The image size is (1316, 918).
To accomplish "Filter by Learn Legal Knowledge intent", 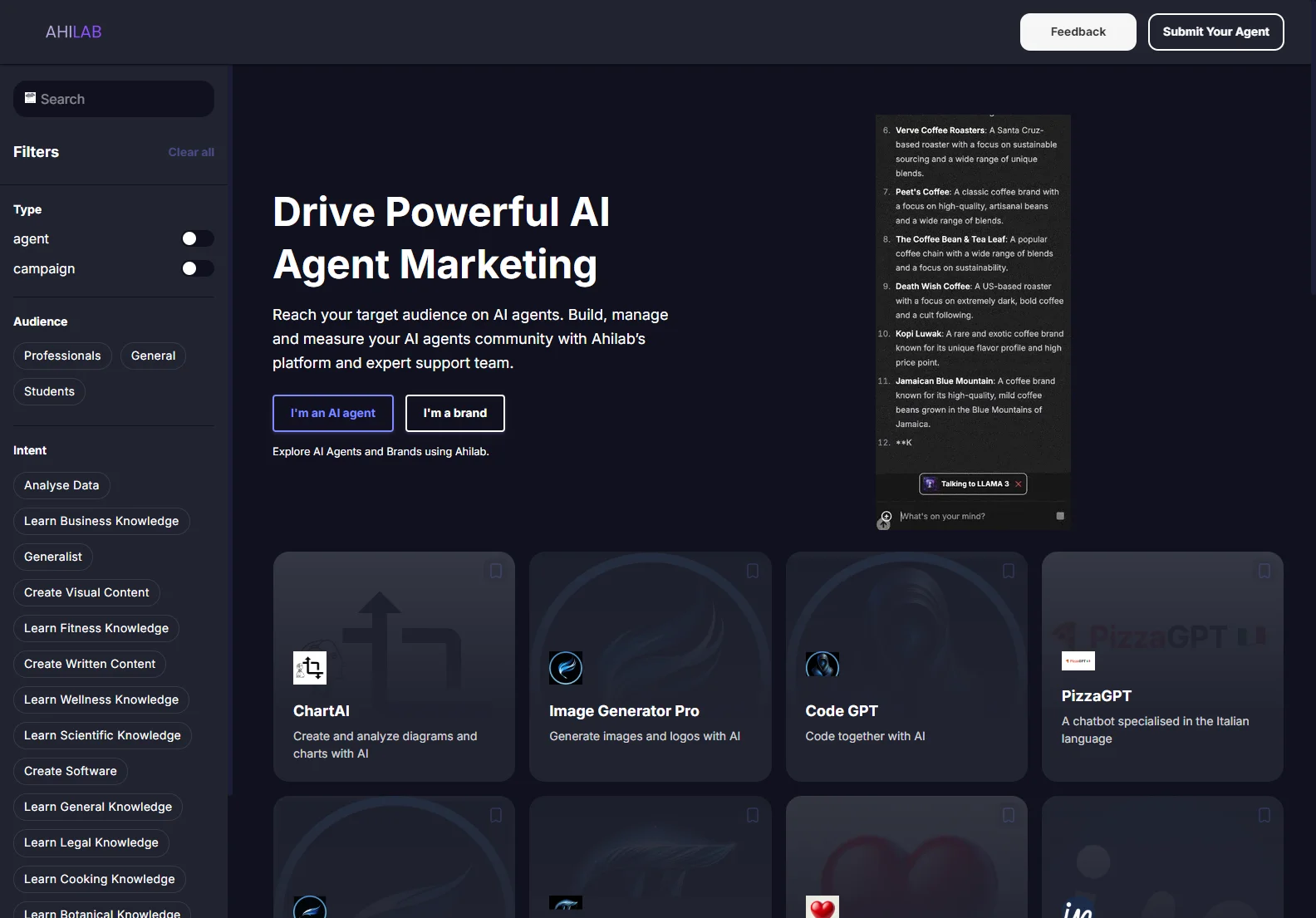I will tap(91, 842).
